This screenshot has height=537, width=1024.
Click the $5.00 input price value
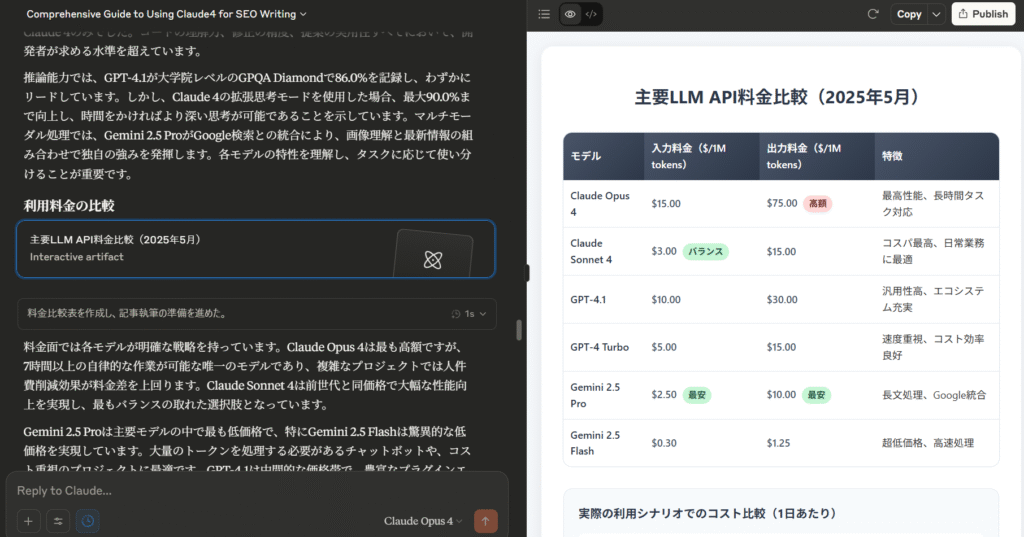tap(664, 348)
